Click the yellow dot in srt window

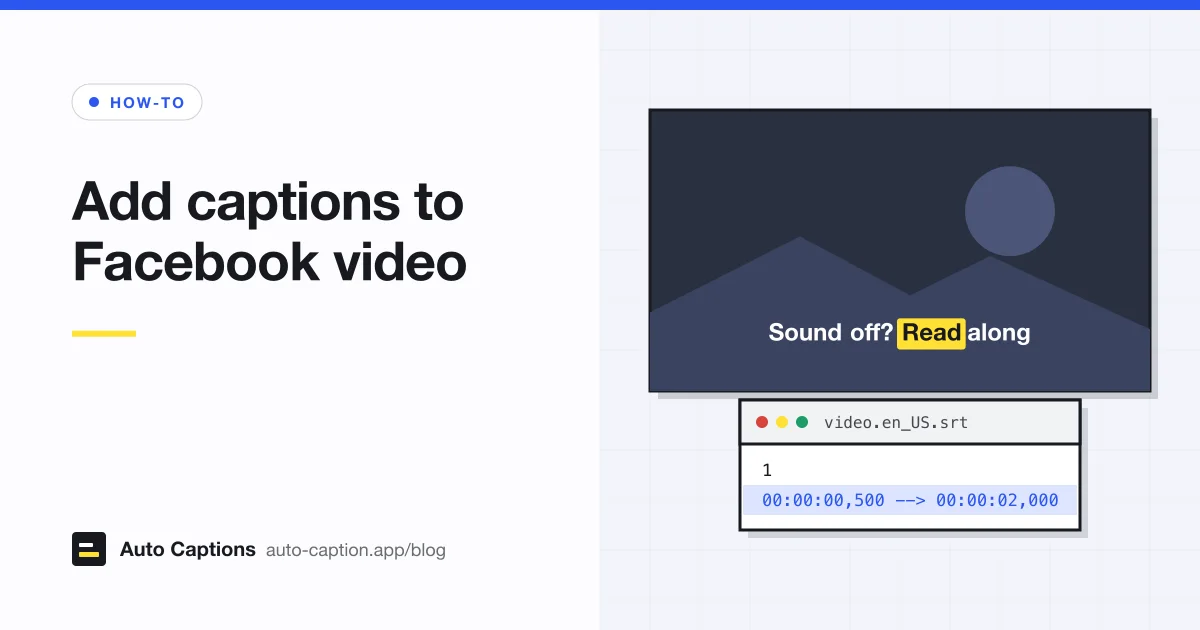pyautogui.click(x=782, y=422)
